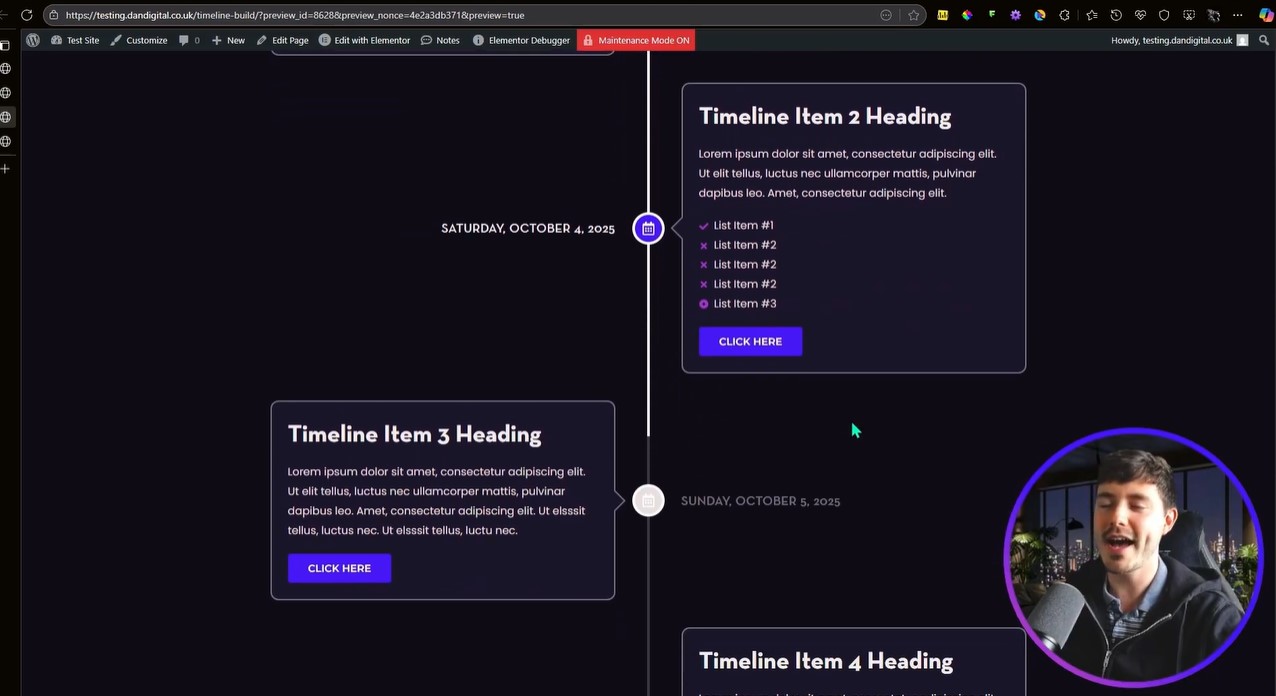Viewport: 1276px width, 696px height.
Task: Click the browser address bar URL
Action: (295, 15)
